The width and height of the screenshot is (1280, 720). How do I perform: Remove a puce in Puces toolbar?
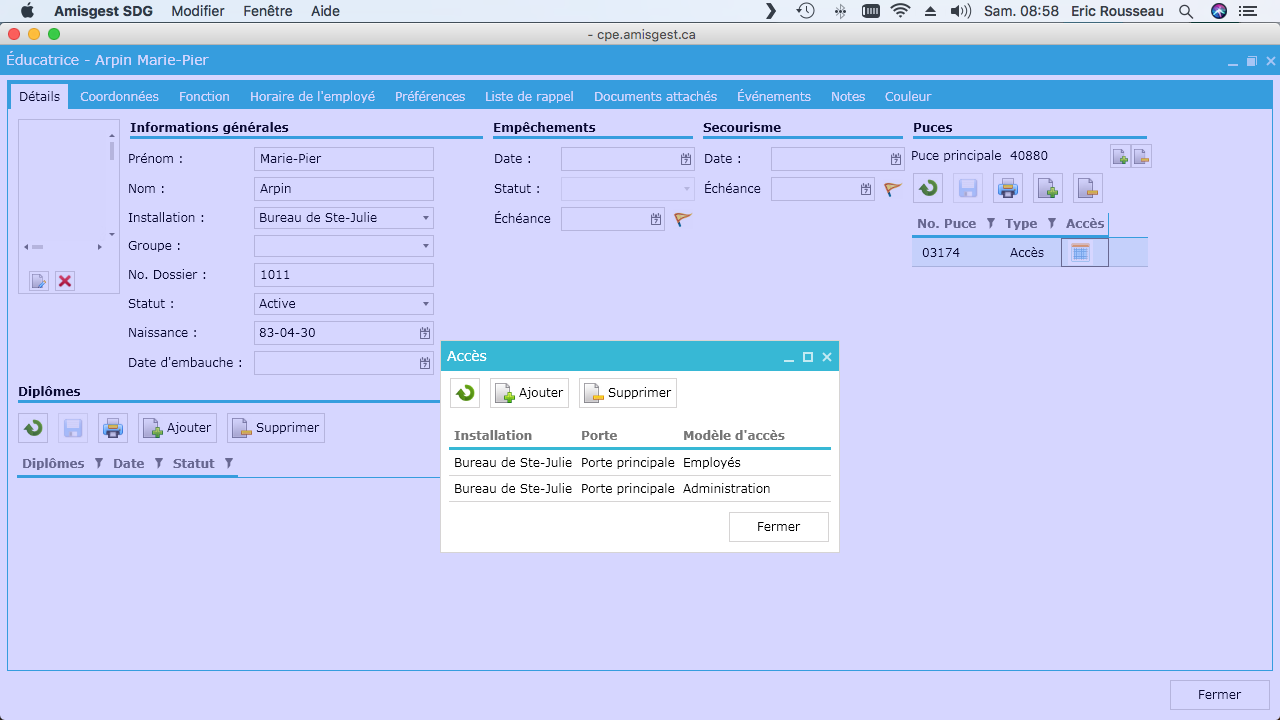(1088, 188)
